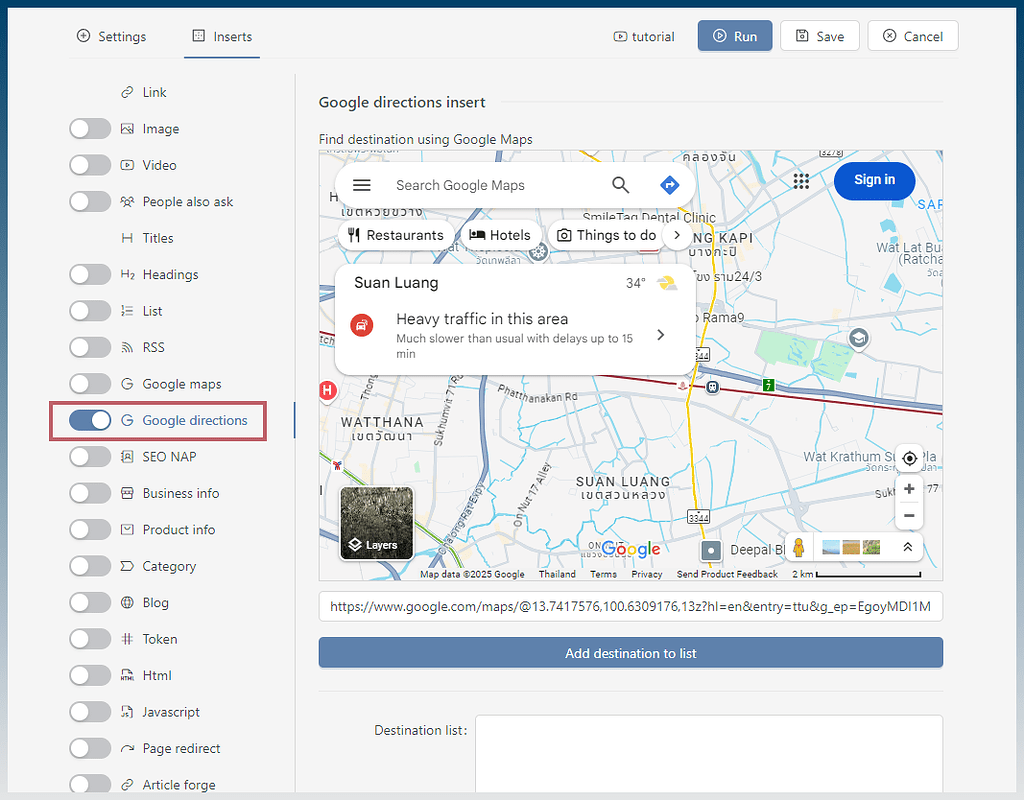
Task: Collapse the map layer selector with its chevron
Action: (908, 547)
